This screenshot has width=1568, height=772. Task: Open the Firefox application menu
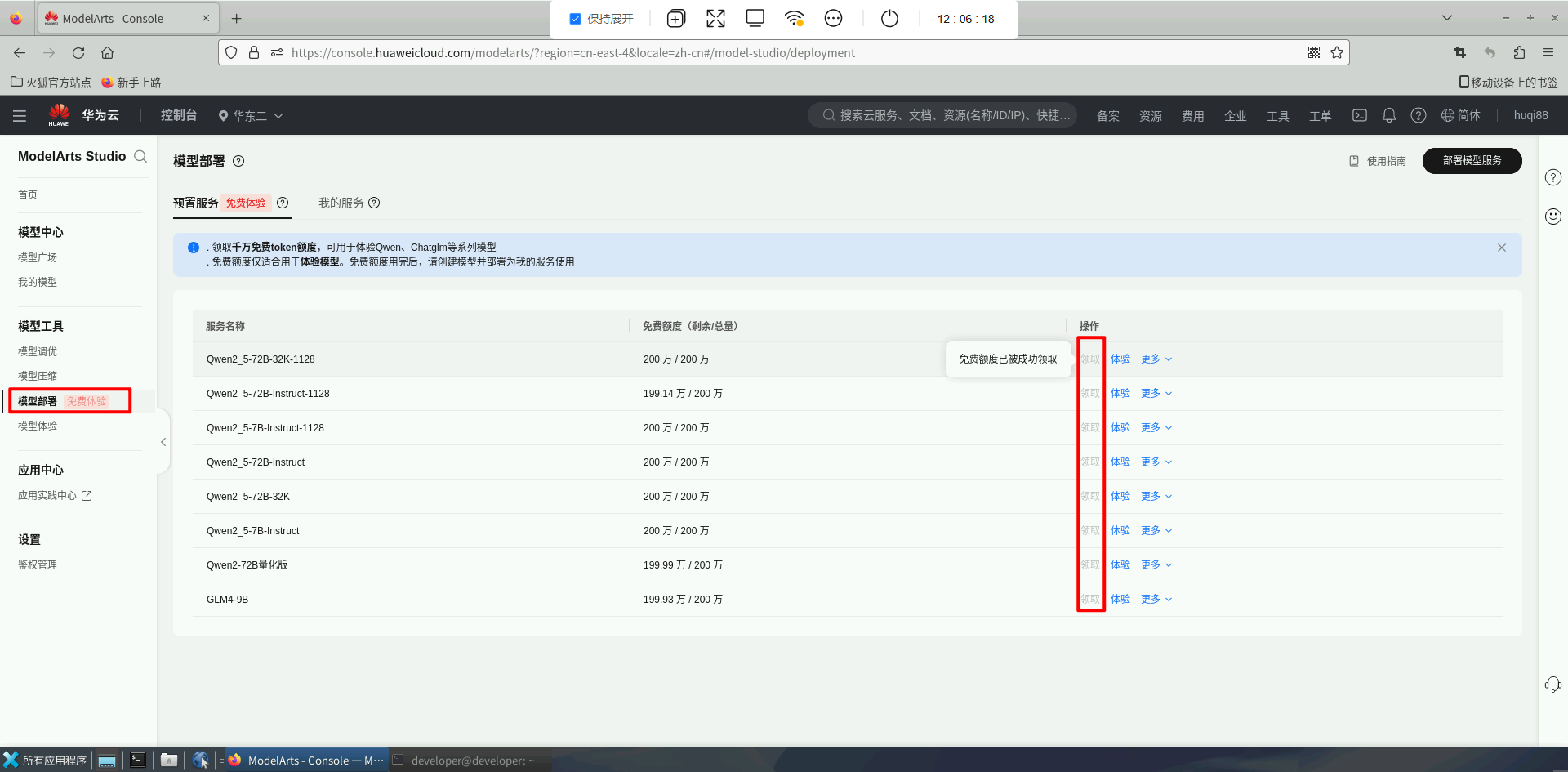click(1548, 52)
